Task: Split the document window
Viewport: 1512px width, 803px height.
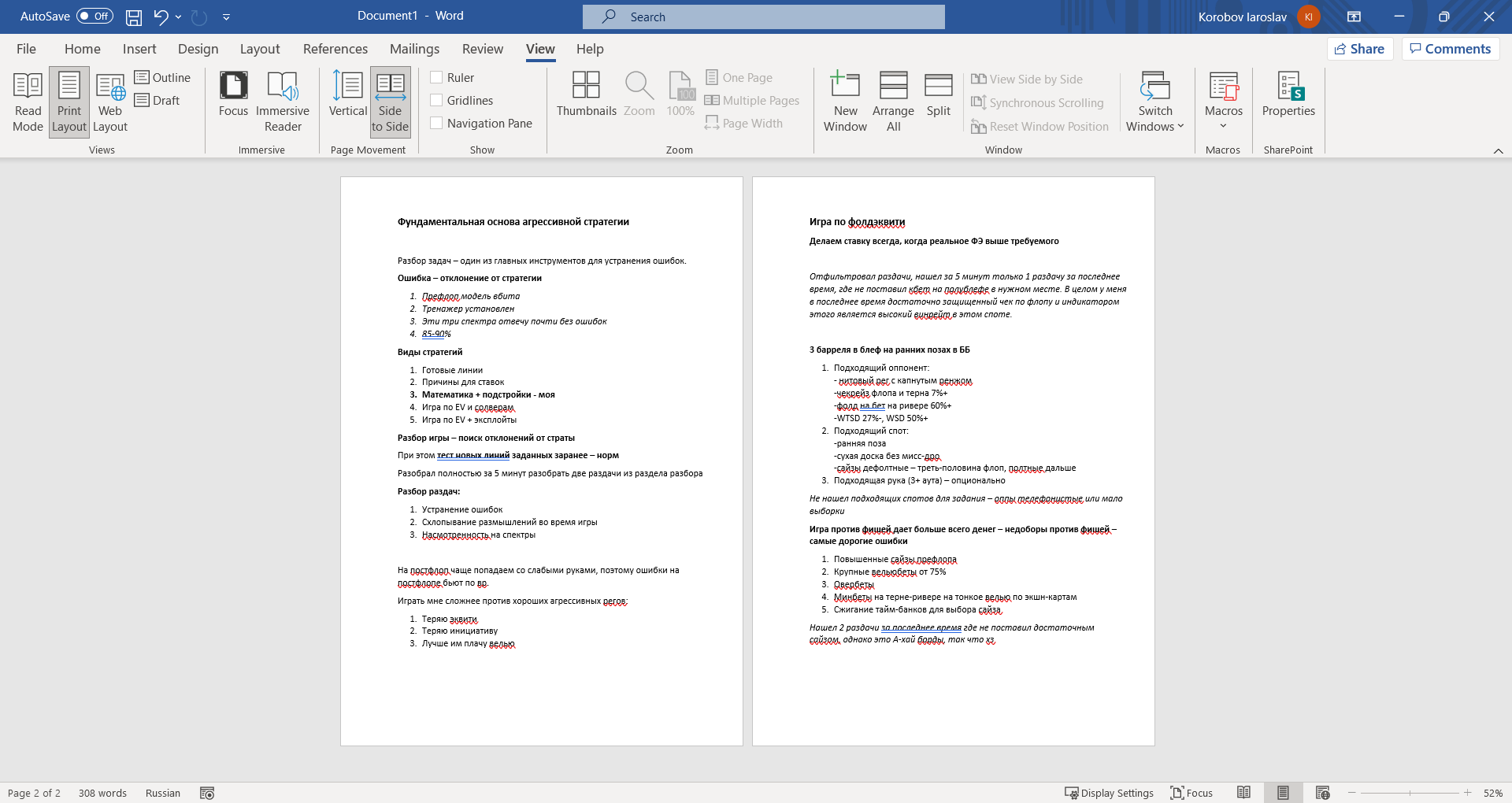Action: (938, 94)
